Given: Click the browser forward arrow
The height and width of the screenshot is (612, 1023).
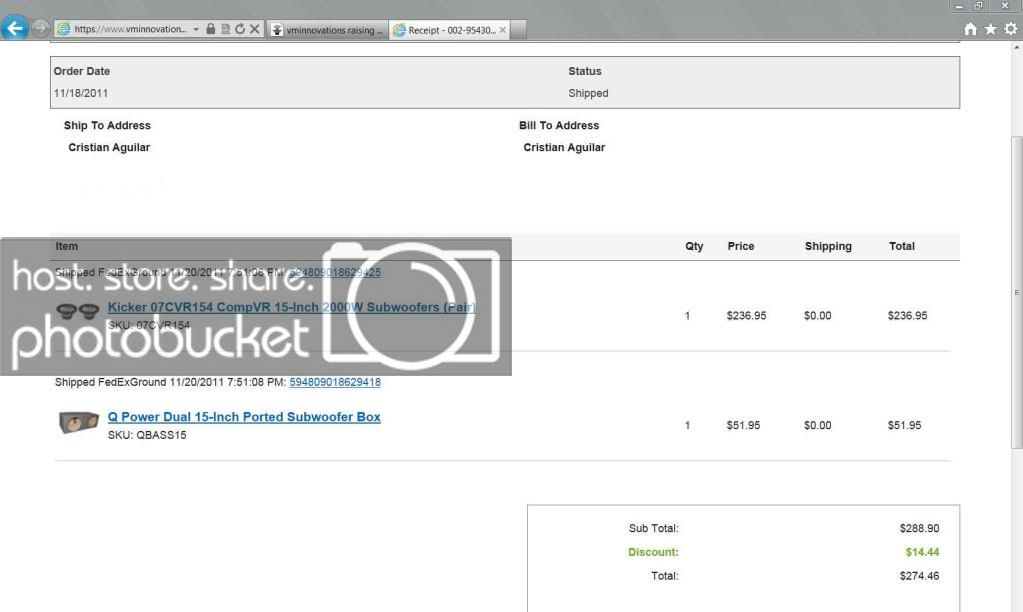Looking at the screenshot, I should click(x=40, y=28).
